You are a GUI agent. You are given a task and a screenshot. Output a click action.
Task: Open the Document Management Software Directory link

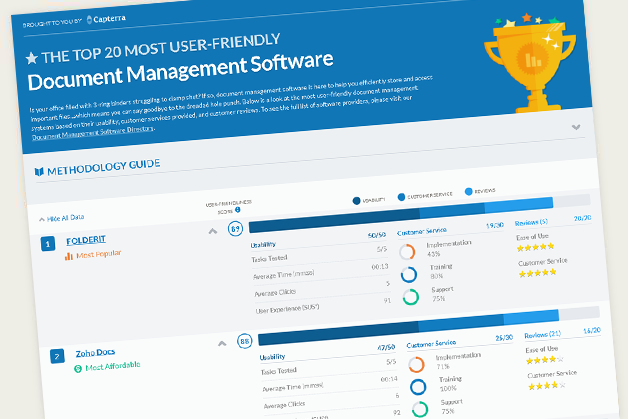point(93,133)
